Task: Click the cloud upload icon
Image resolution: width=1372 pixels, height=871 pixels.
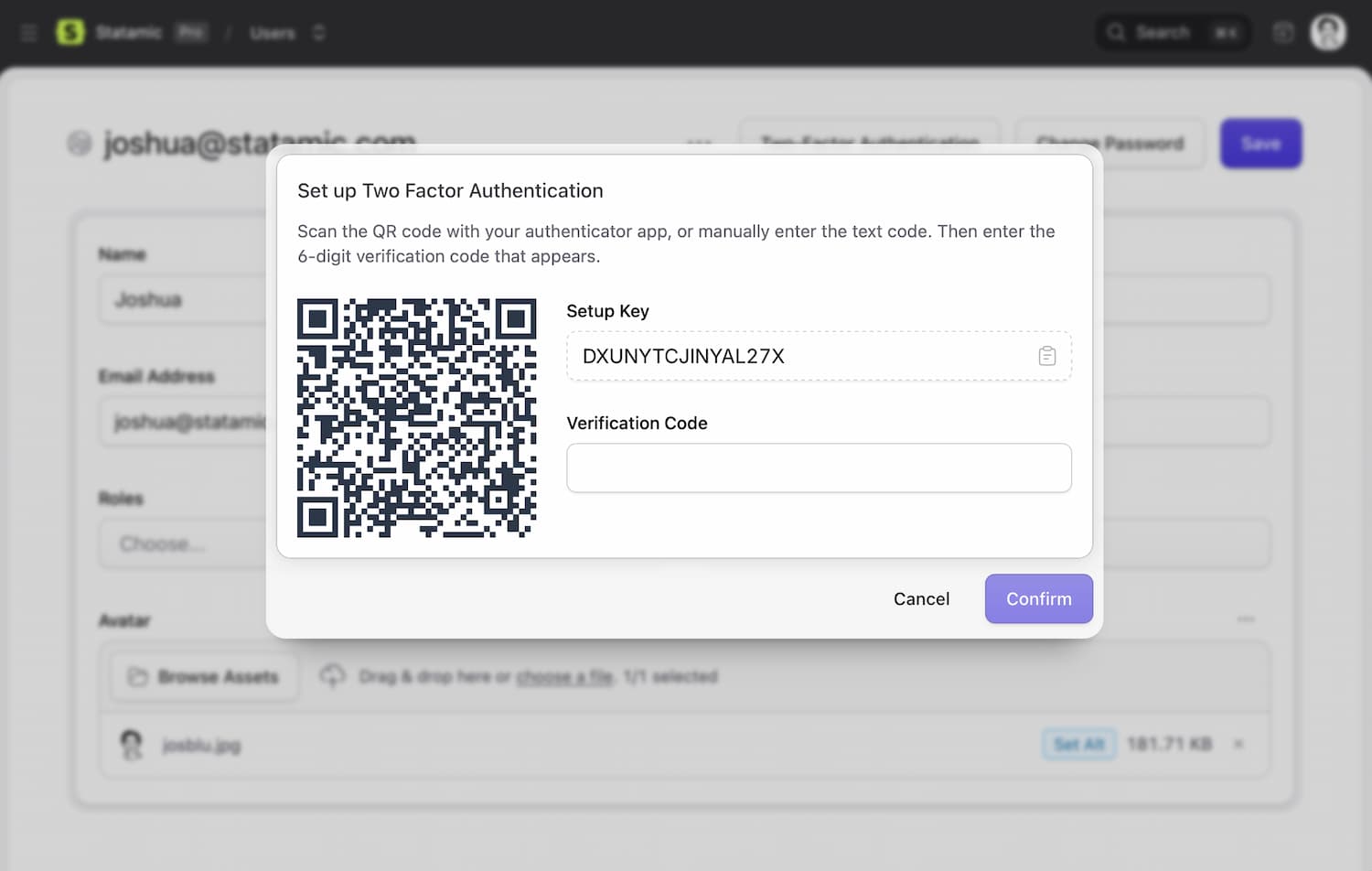Action: pos(332,676)
